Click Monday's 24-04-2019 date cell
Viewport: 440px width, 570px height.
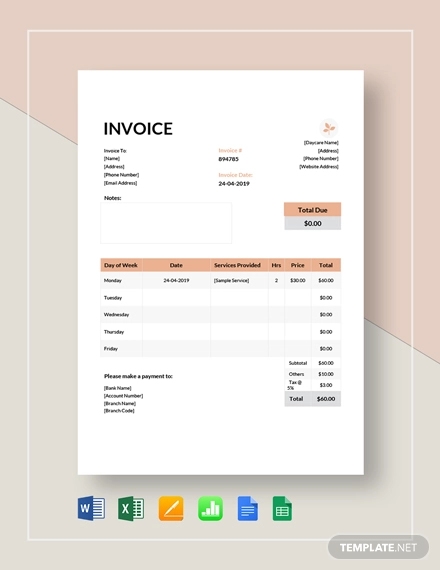[176, 281]
